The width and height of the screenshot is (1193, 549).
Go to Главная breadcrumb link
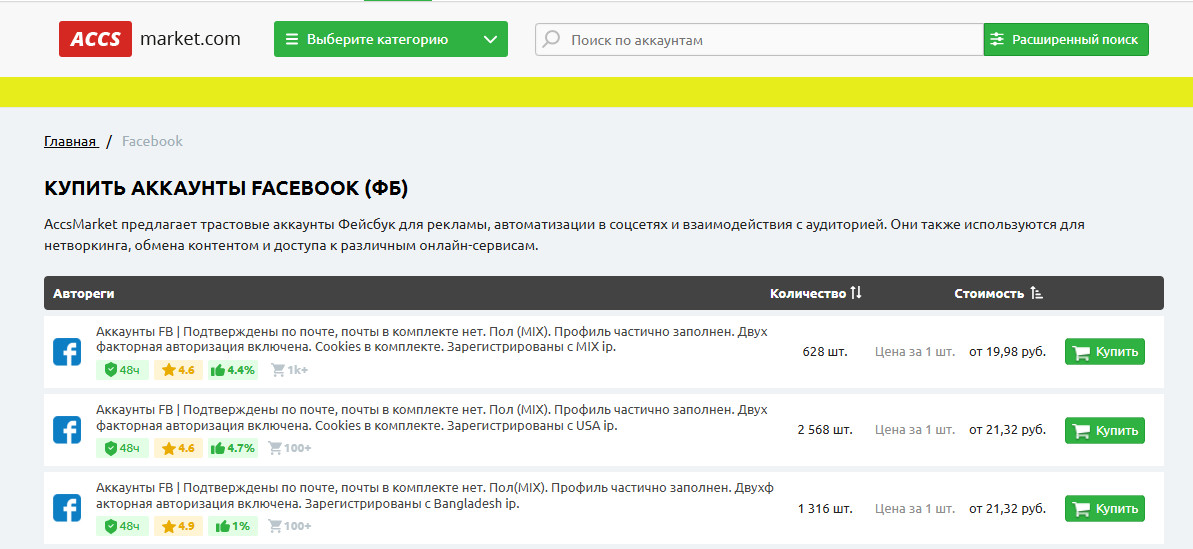coord(71,141)
